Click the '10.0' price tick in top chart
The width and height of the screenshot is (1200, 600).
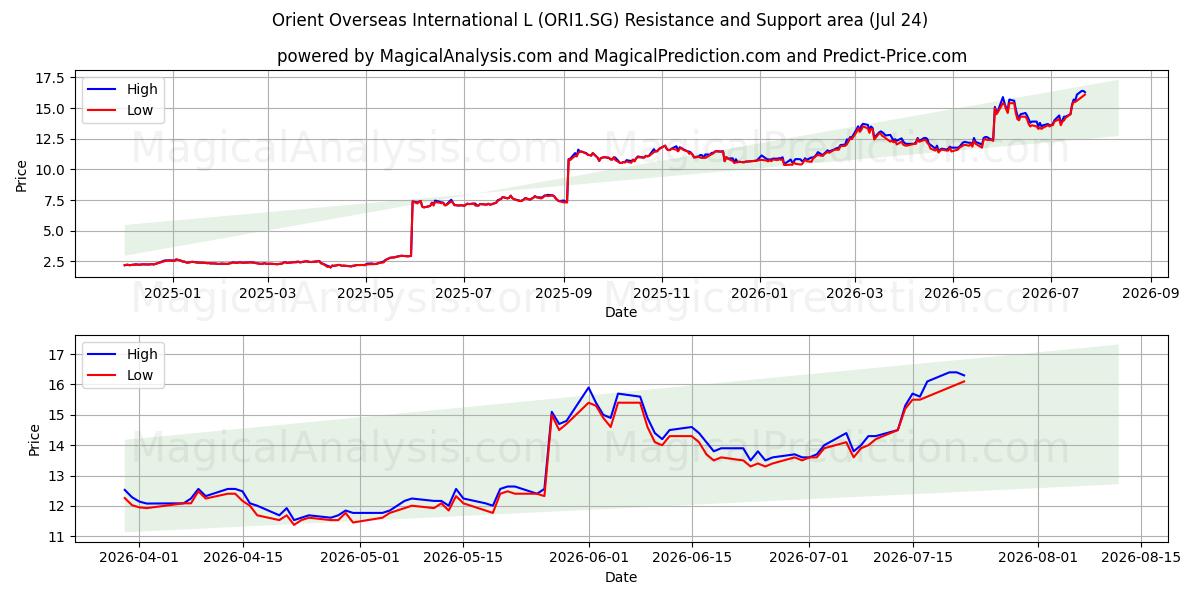click(x=52, y=170)
